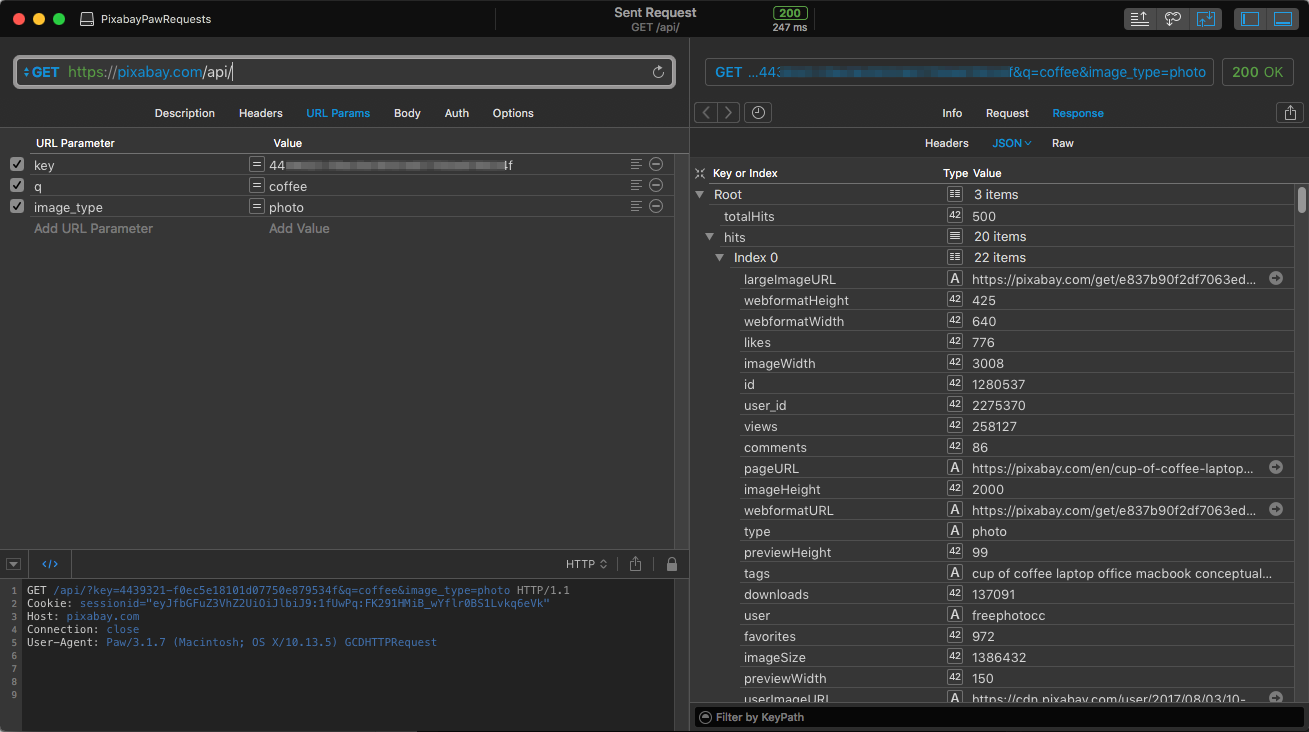The height and width of the screenshot is (732, 1309).
Task: Select the totalHits row
Action: coord(994,216)
